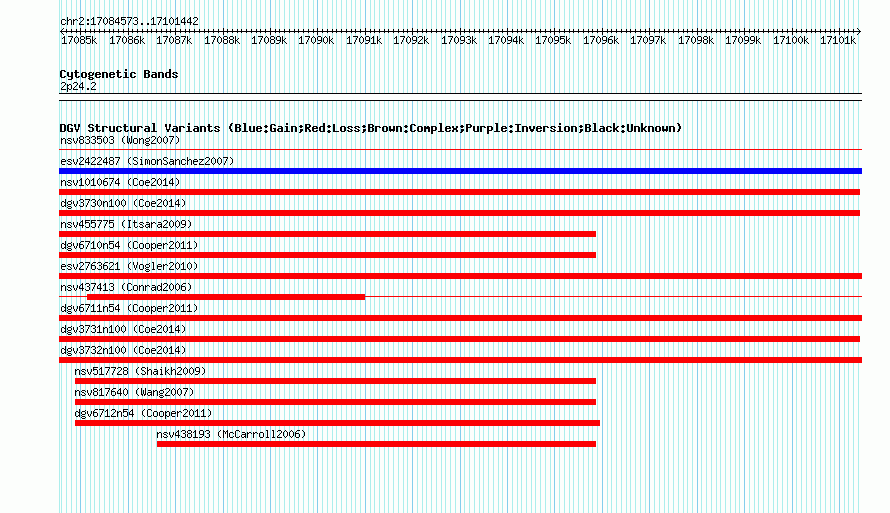This screenshot has height=513, width=890.
Task: Click the 17101k ruler tick label
Action: click(x=838, y=41)
